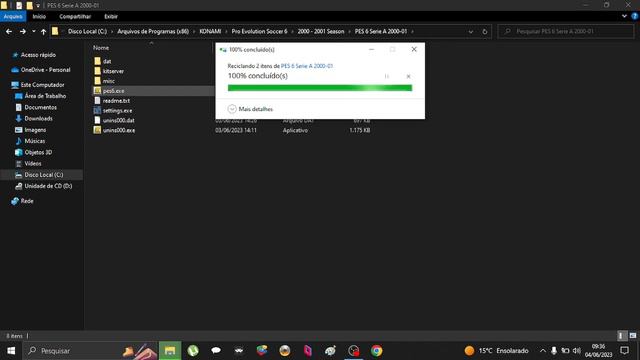Image resolution: width=640 pixels, height=360 pixels.
Task: Open Google Chrome from the taskbar
Action: click(376, 351)
